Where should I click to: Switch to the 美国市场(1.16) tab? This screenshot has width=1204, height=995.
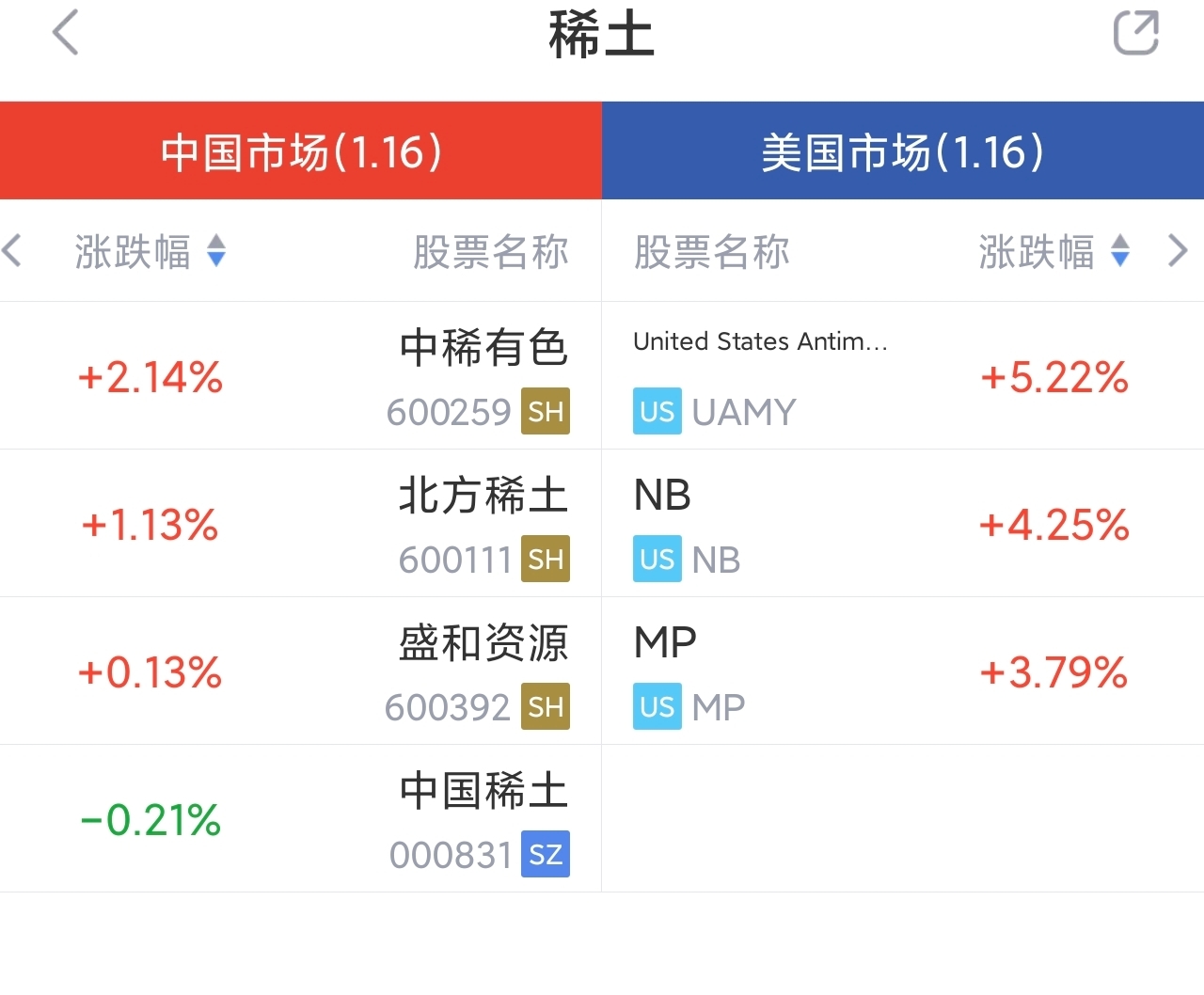coord(903,151)
